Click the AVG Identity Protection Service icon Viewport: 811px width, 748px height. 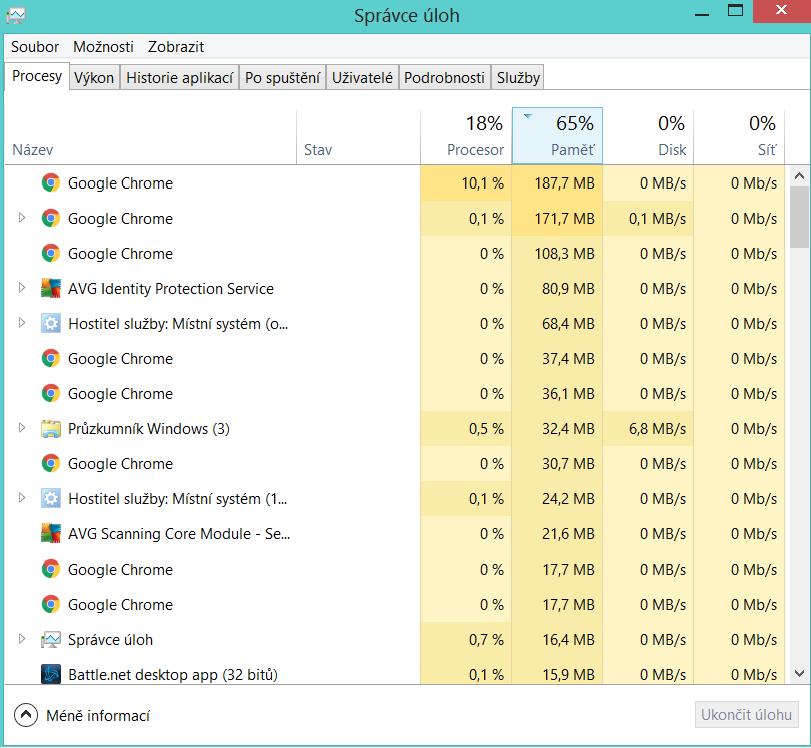click(51, 289)
